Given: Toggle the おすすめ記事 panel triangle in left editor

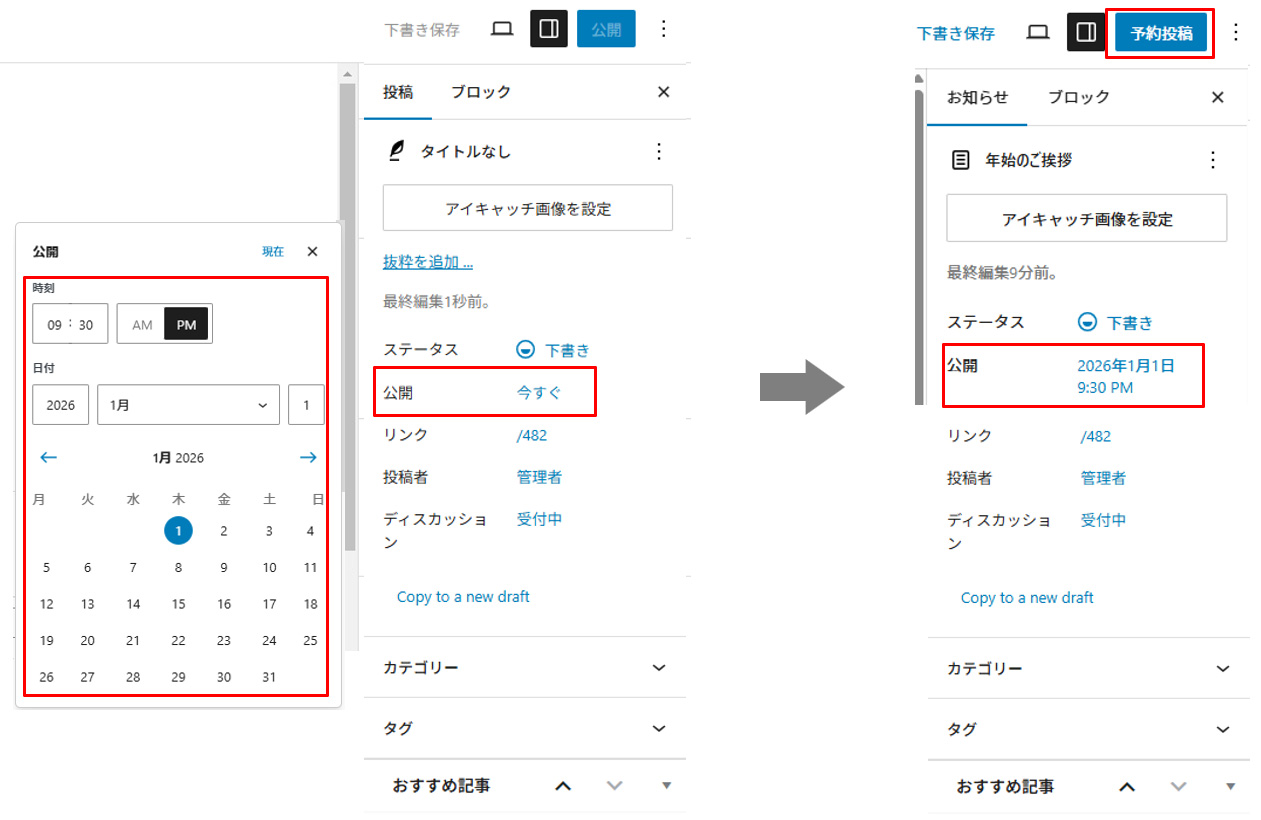Looking at the screenshot, I should tap(667, 786).
